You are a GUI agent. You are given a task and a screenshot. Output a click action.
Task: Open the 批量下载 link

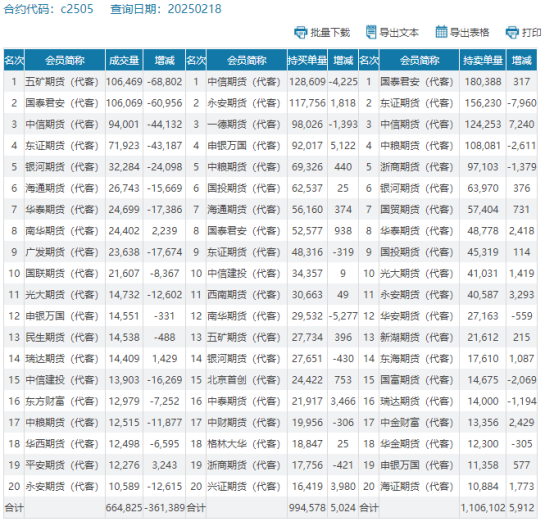(x=330, y=33)
